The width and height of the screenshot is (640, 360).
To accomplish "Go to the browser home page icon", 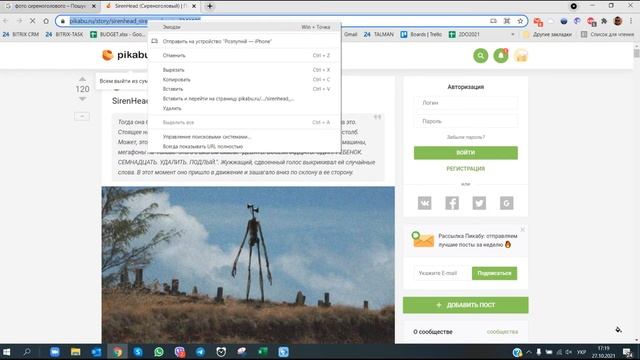I will 46,21.
